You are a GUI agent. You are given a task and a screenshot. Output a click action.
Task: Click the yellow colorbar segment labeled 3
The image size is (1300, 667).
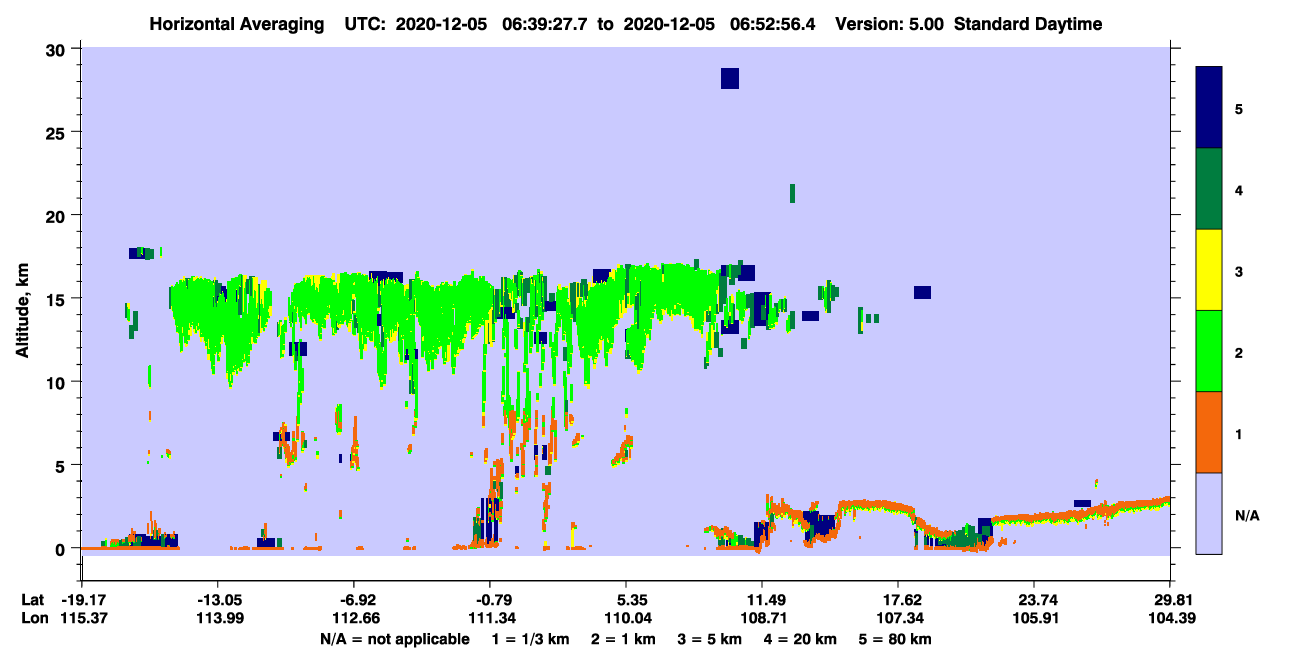(x=1209, y=270)
